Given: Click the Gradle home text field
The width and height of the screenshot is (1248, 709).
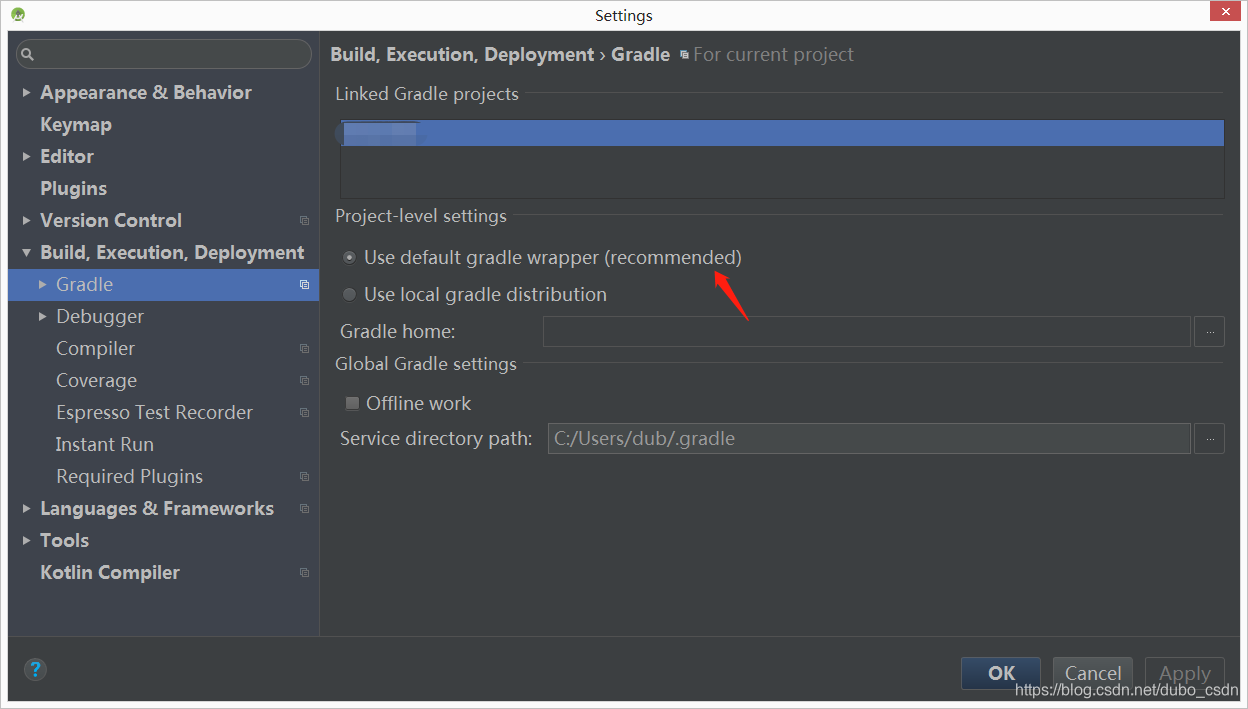Looking at the screenshot, I should pyautogui.click(x=866, y=331).
